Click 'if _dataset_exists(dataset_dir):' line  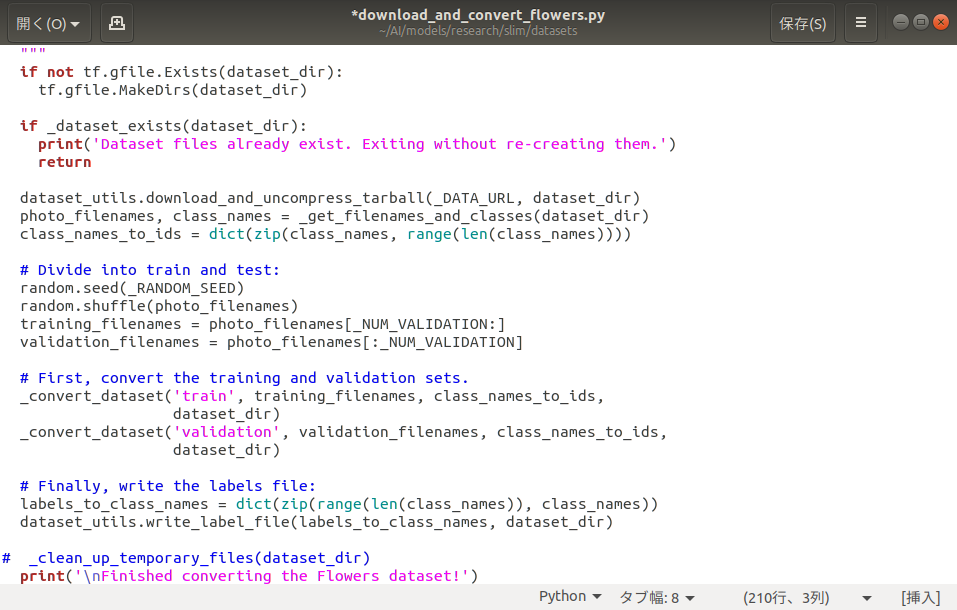164,126
